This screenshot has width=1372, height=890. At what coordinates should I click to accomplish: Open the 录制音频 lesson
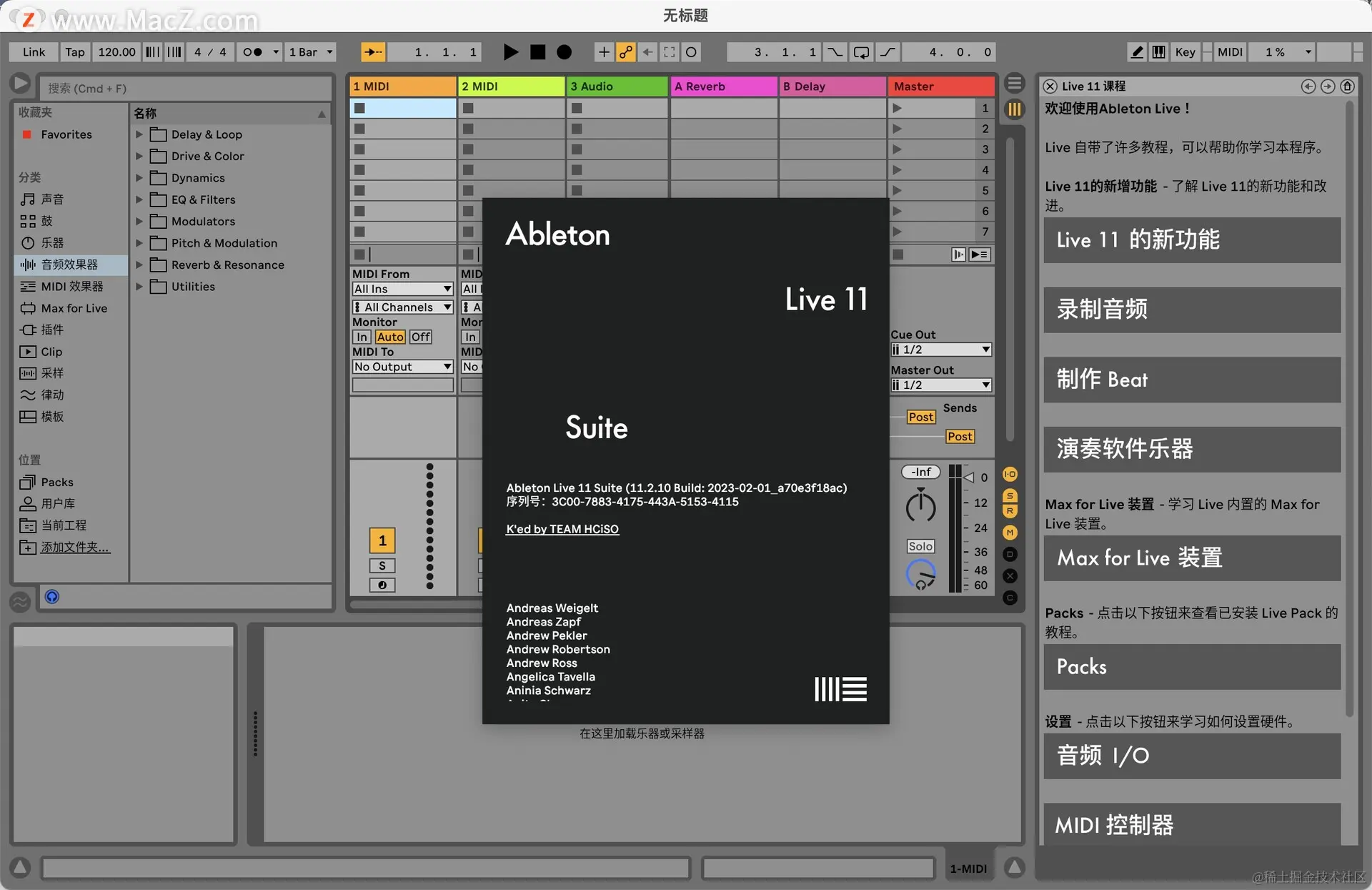coord(1191,310)
